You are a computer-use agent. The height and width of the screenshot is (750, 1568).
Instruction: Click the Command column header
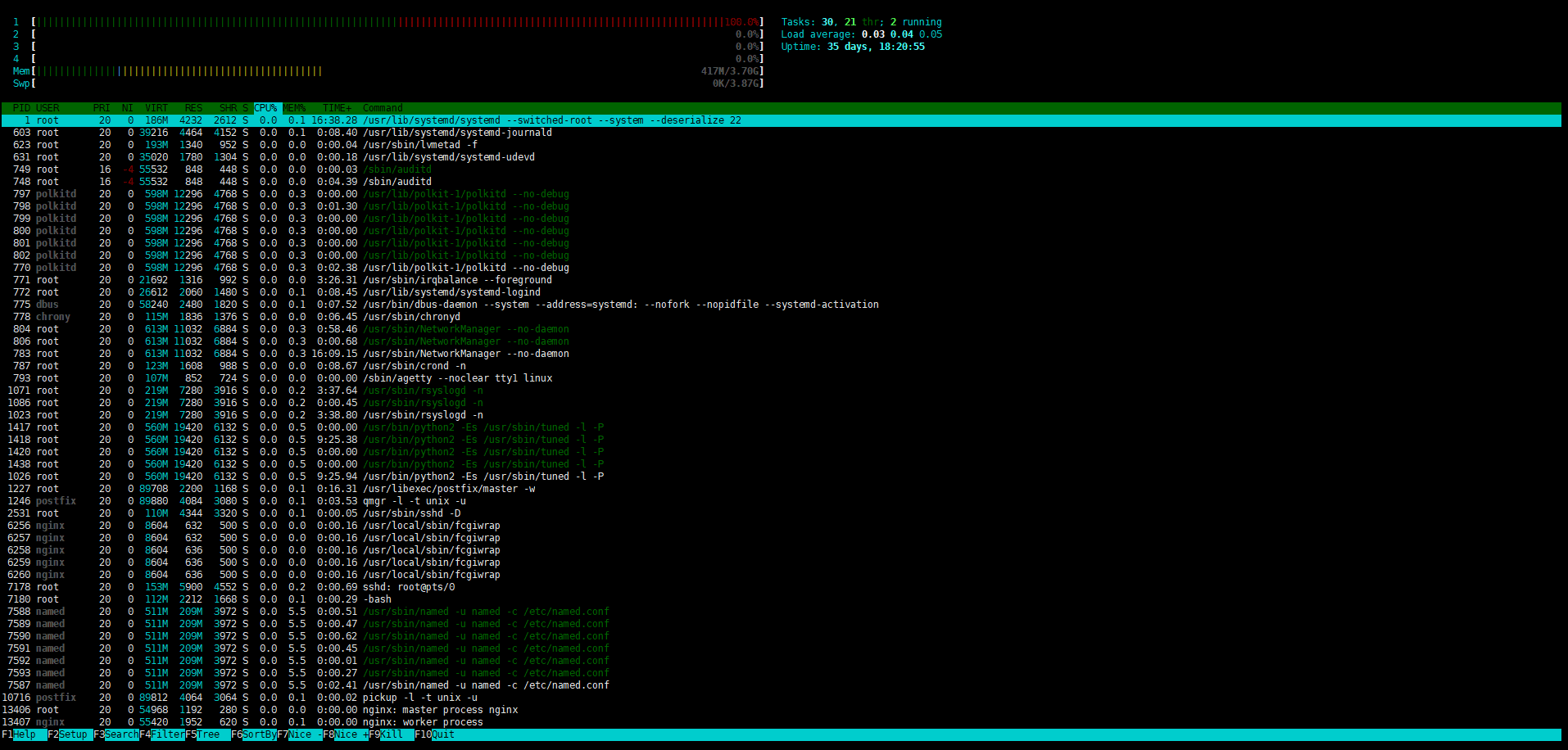(383, 108)
